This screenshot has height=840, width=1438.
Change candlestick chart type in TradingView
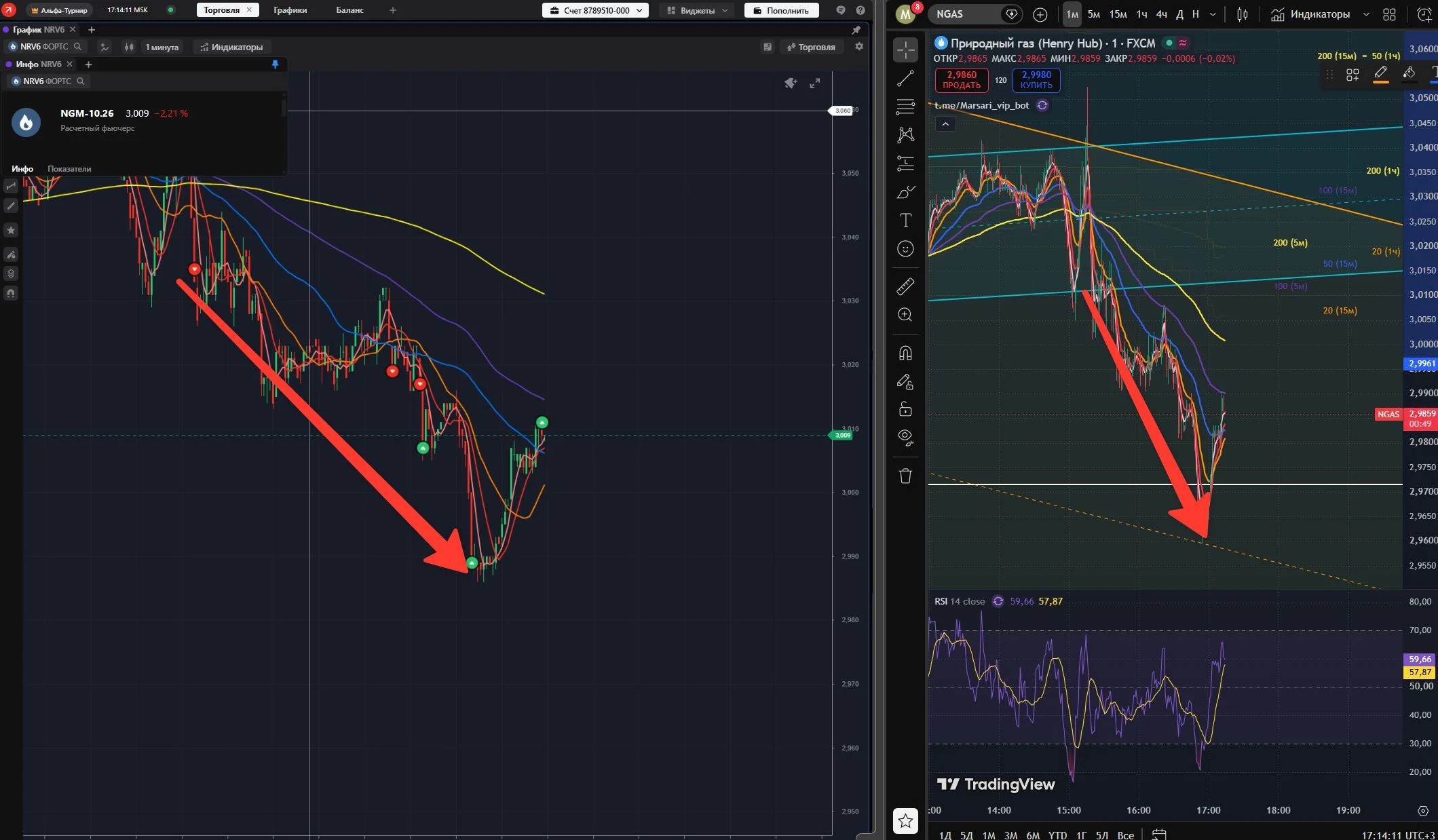[x=1243, y=14]
